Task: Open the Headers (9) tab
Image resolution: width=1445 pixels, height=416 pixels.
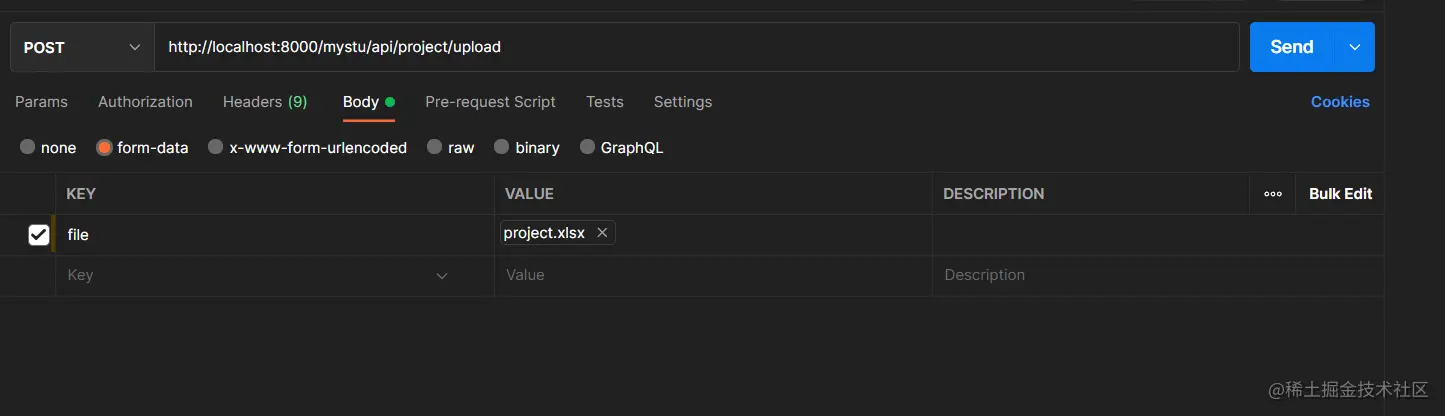Action: [265, 102]
